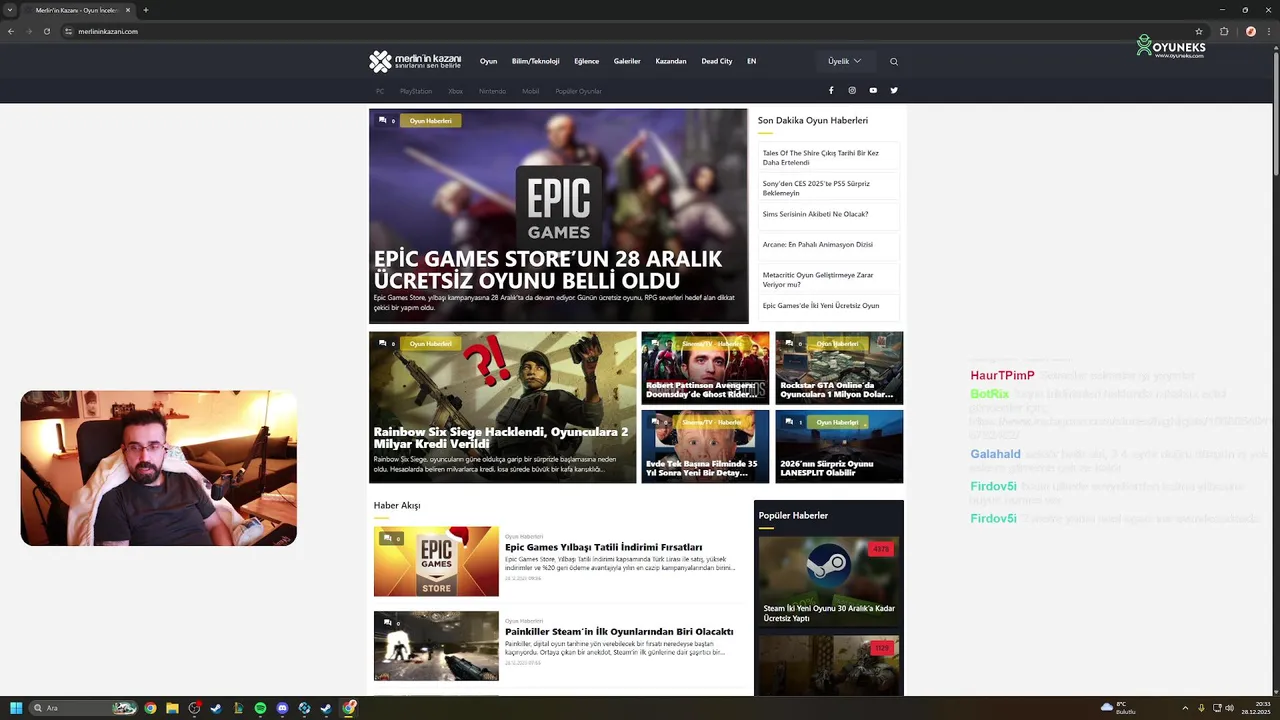
Task: Open the Galeriler menu
Action: tap(627, 61)
